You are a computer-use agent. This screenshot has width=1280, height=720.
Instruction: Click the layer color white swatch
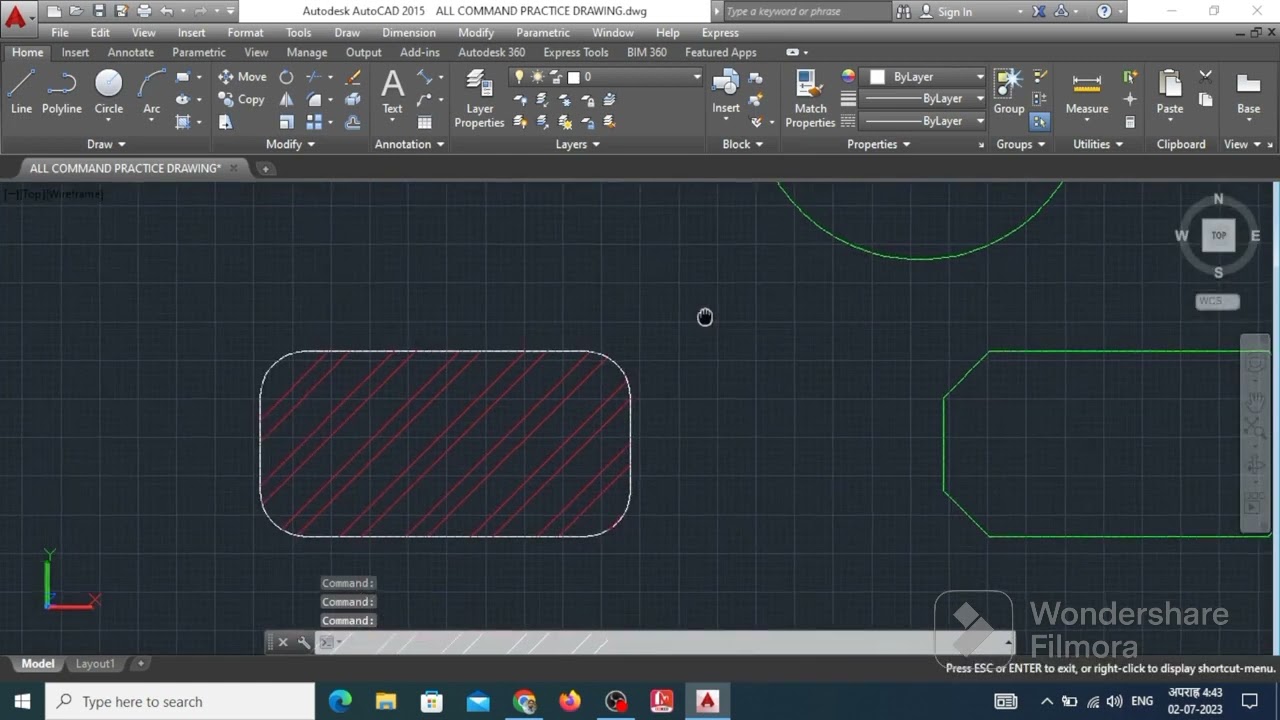click(574, 77)
